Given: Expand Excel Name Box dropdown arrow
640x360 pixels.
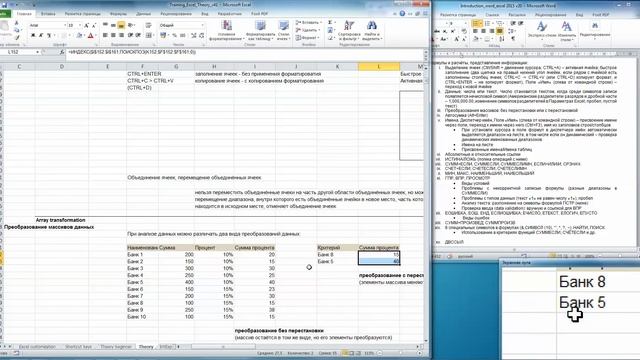Looking at the screenshot, I should 37,52.
